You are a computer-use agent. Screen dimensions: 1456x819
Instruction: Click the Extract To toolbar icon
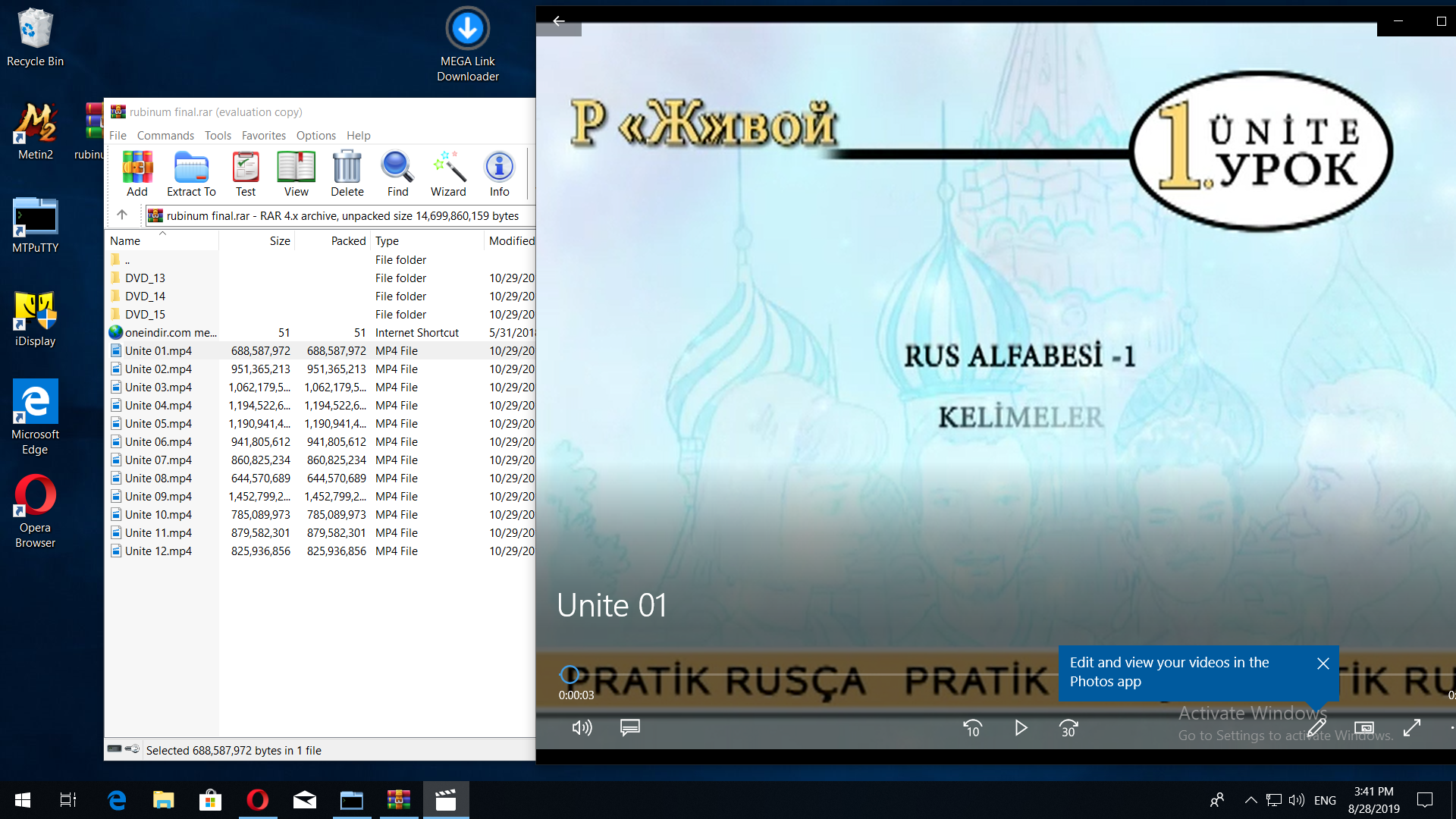pyautogui.click(x=191, y=174)
